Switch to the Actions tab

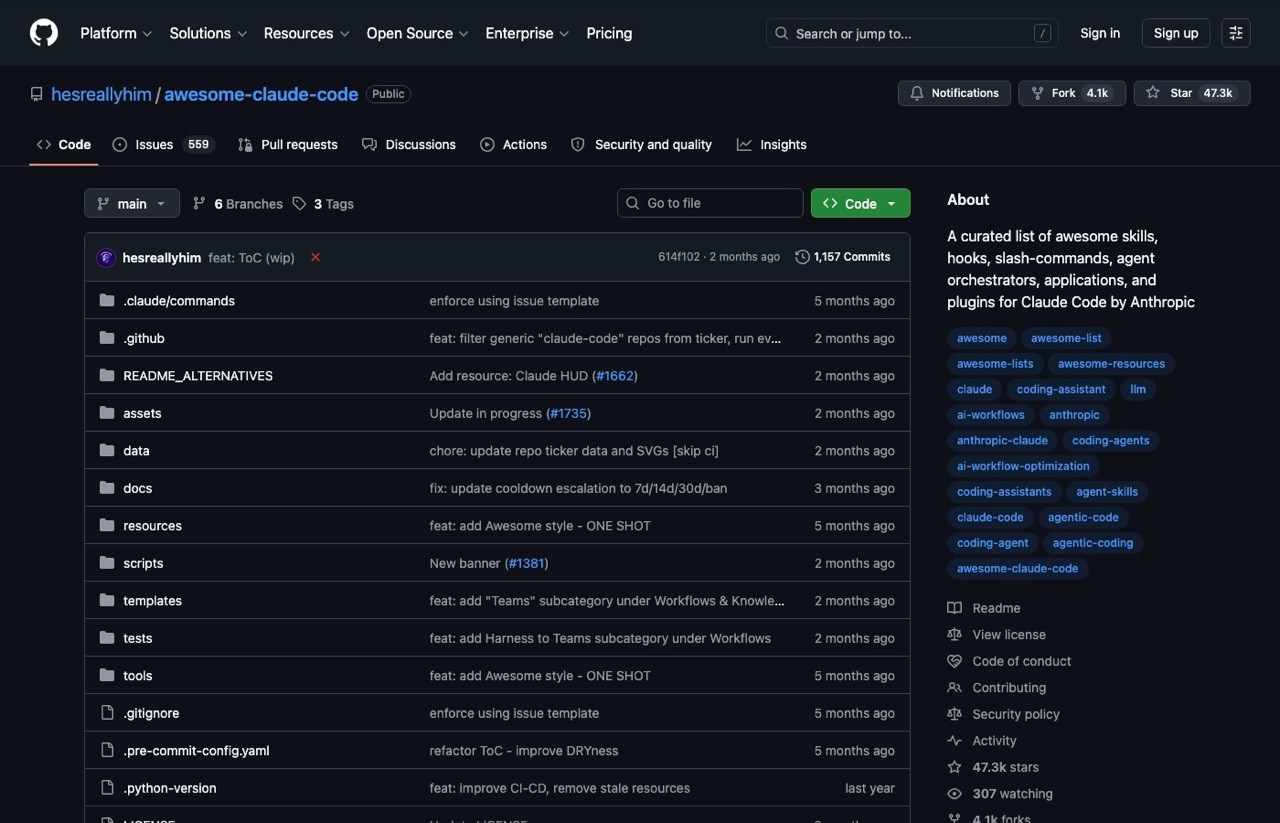pyautogui.click(x=513, y=145)
